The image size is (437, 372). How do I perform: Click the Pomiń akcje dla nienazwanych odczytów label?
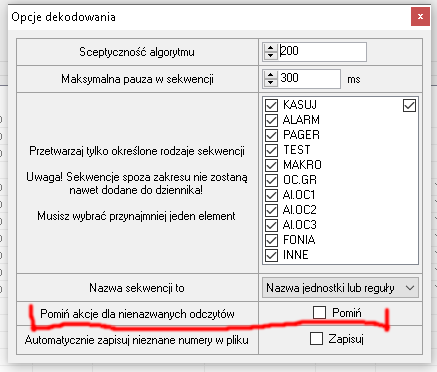(x=137, y=314)
